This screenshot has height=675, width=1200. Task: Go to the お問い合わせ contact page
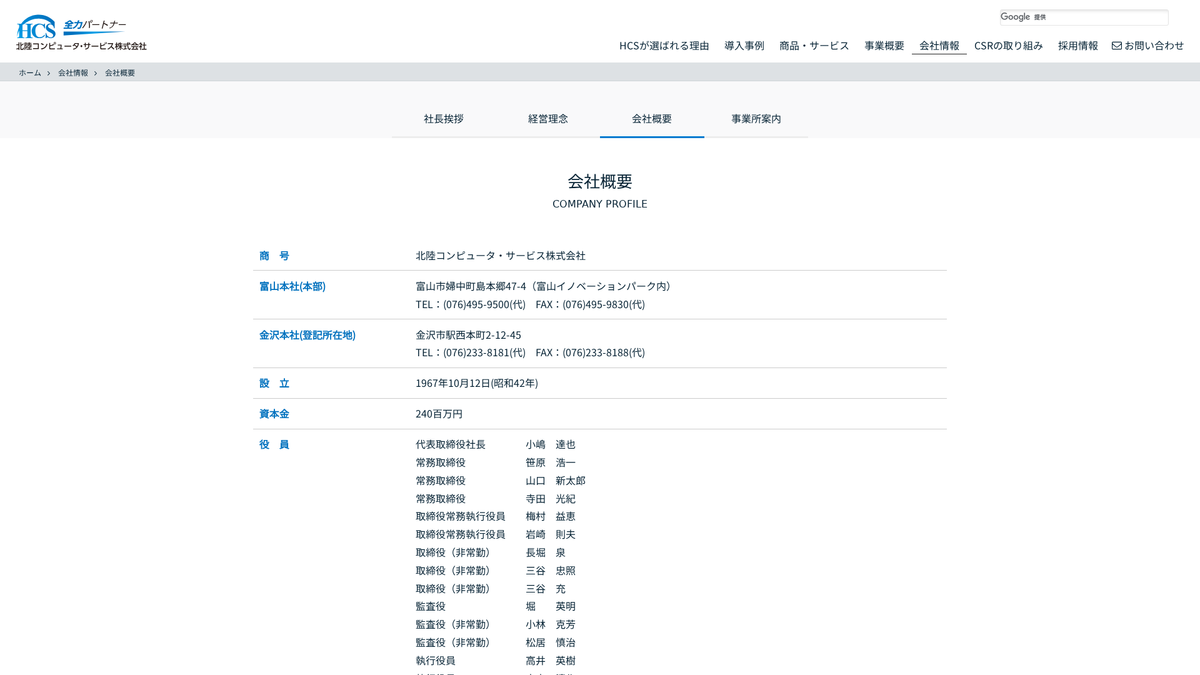(1148, 46)
